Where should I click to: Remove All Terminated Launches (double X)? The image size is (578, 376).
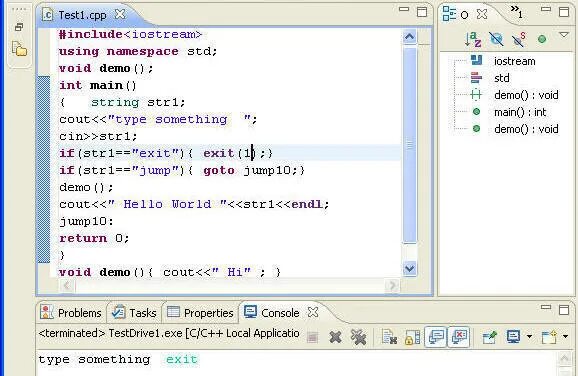point(358,337)
